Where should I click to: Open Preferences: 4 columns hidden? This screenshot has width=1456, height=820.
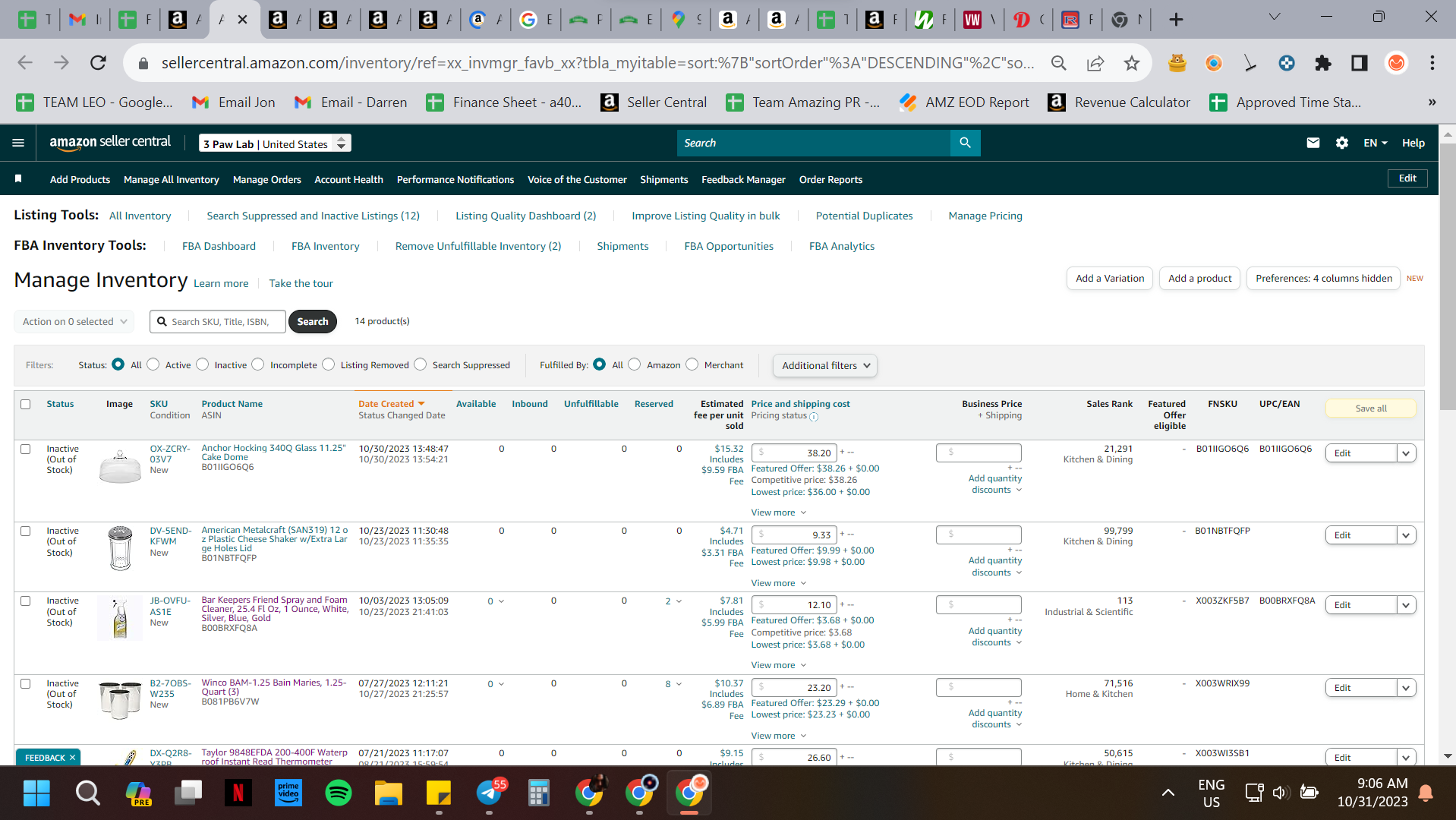coord(1324,279)
